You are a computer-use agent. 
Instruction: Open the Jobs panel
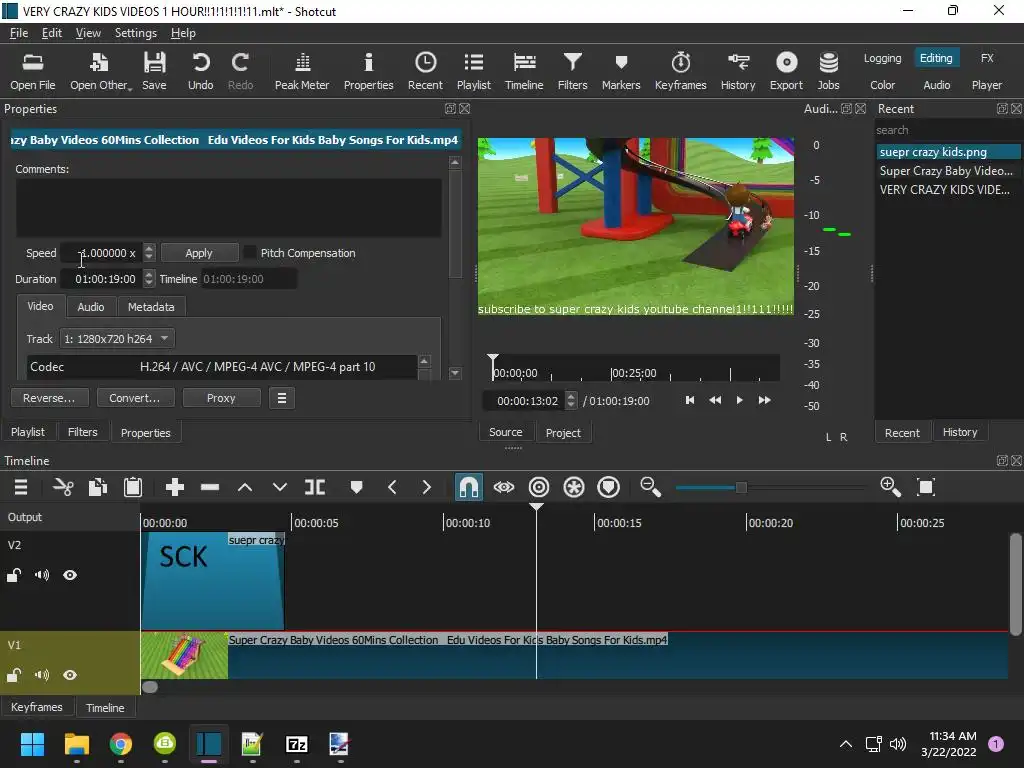[828, 71]
